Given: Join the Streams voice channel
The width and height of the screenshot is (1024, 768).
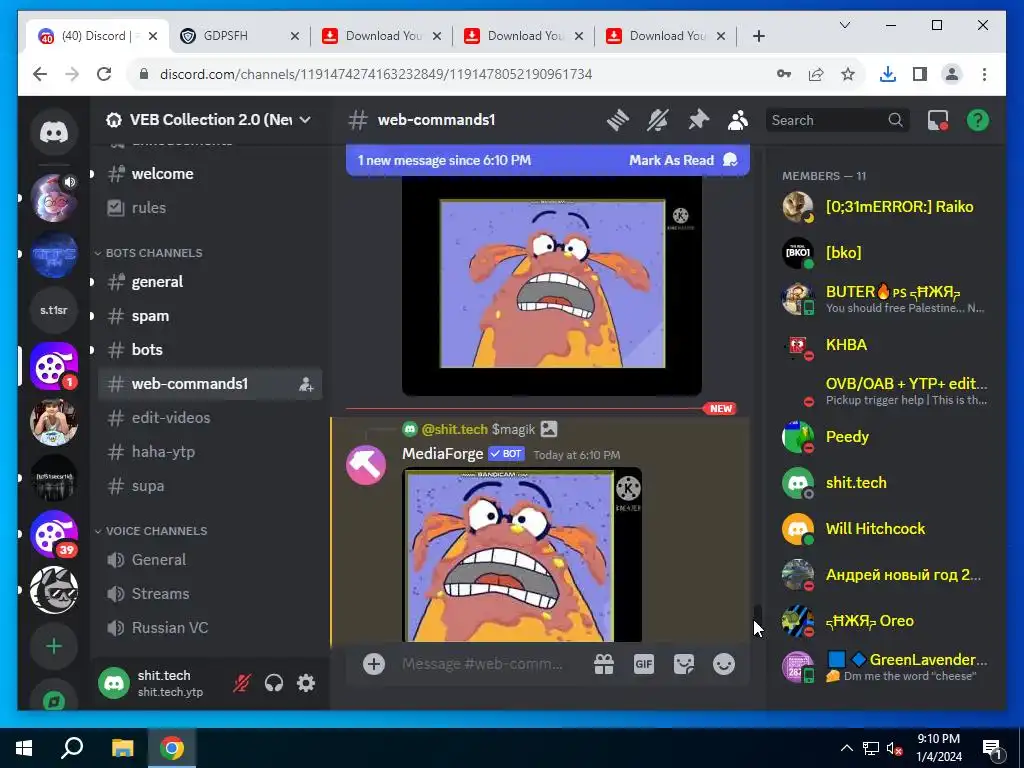Looking at the screenshot, I should point(210,594).
